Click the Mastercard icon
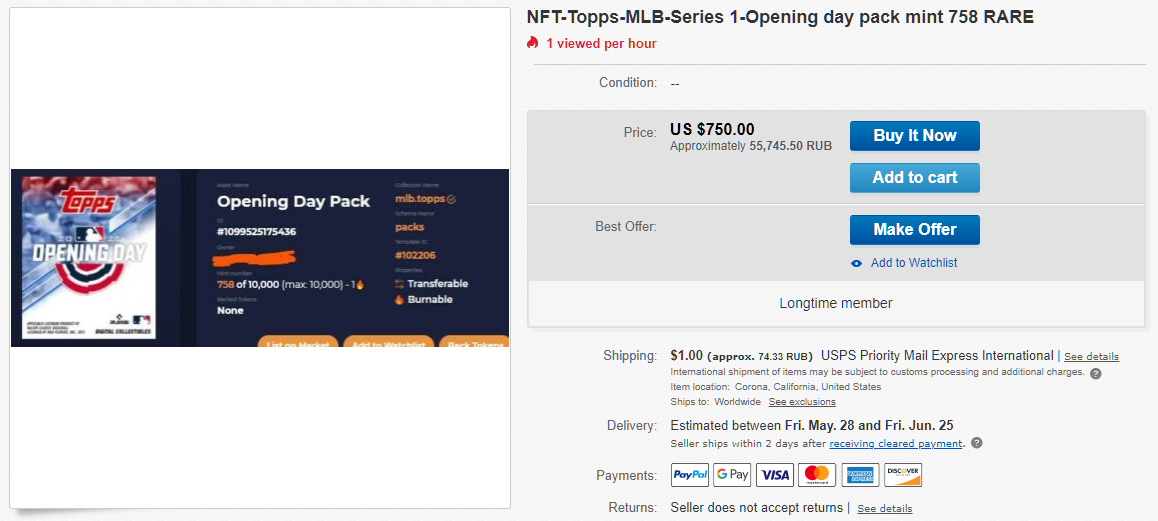 817,475
